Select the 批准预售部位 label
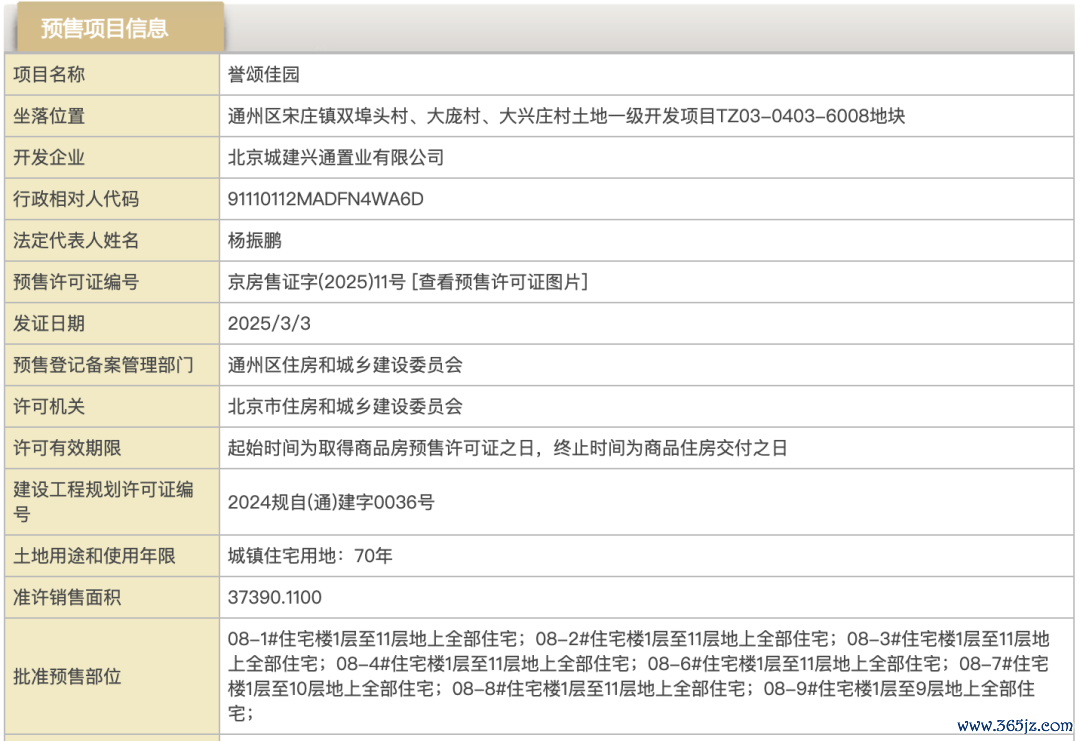 pyautogui.click(x=67, y=676)
